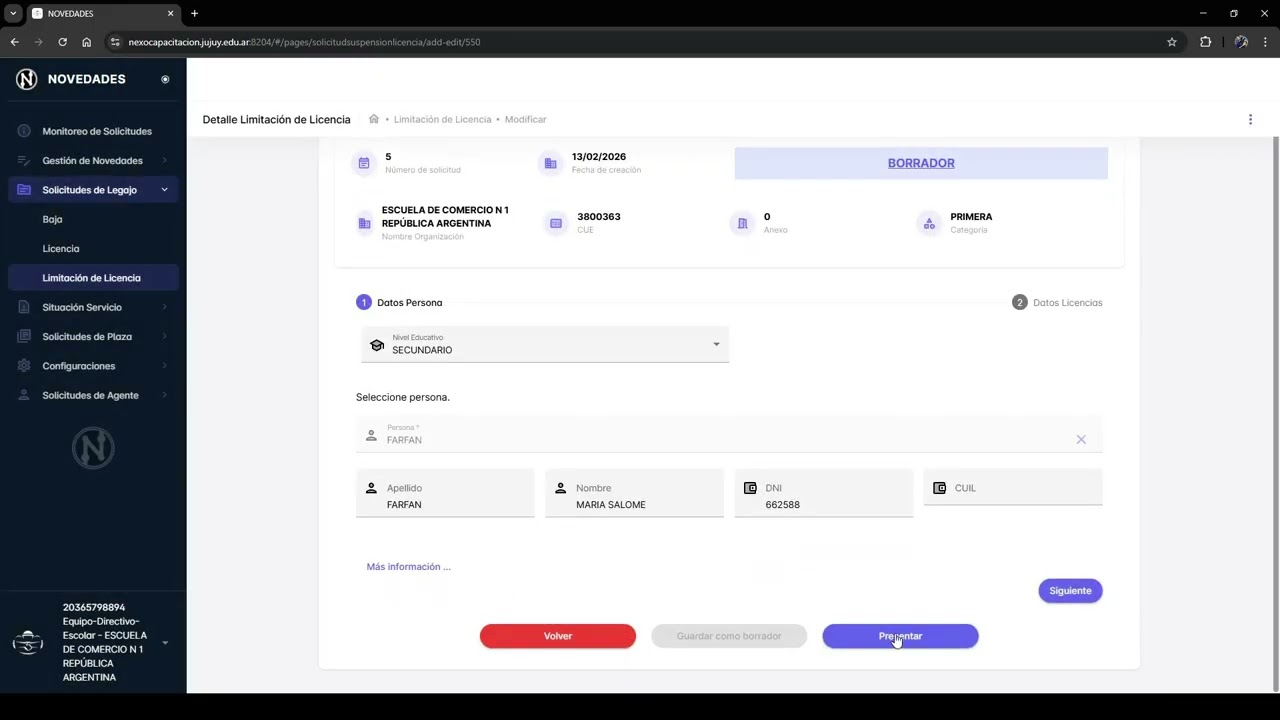This screenshot has width=1280, height=720.
Task: Click the Solicitudes de Plaza folder icon
Action: pyautogui.click(x=24, y=336)
